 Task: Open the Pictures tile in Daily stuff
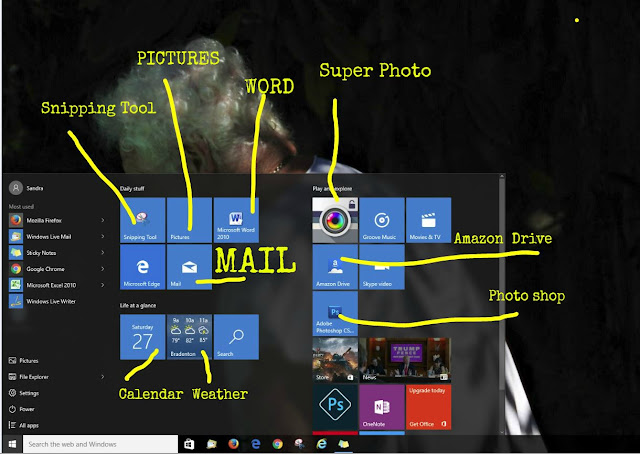[x=189, y=220]
